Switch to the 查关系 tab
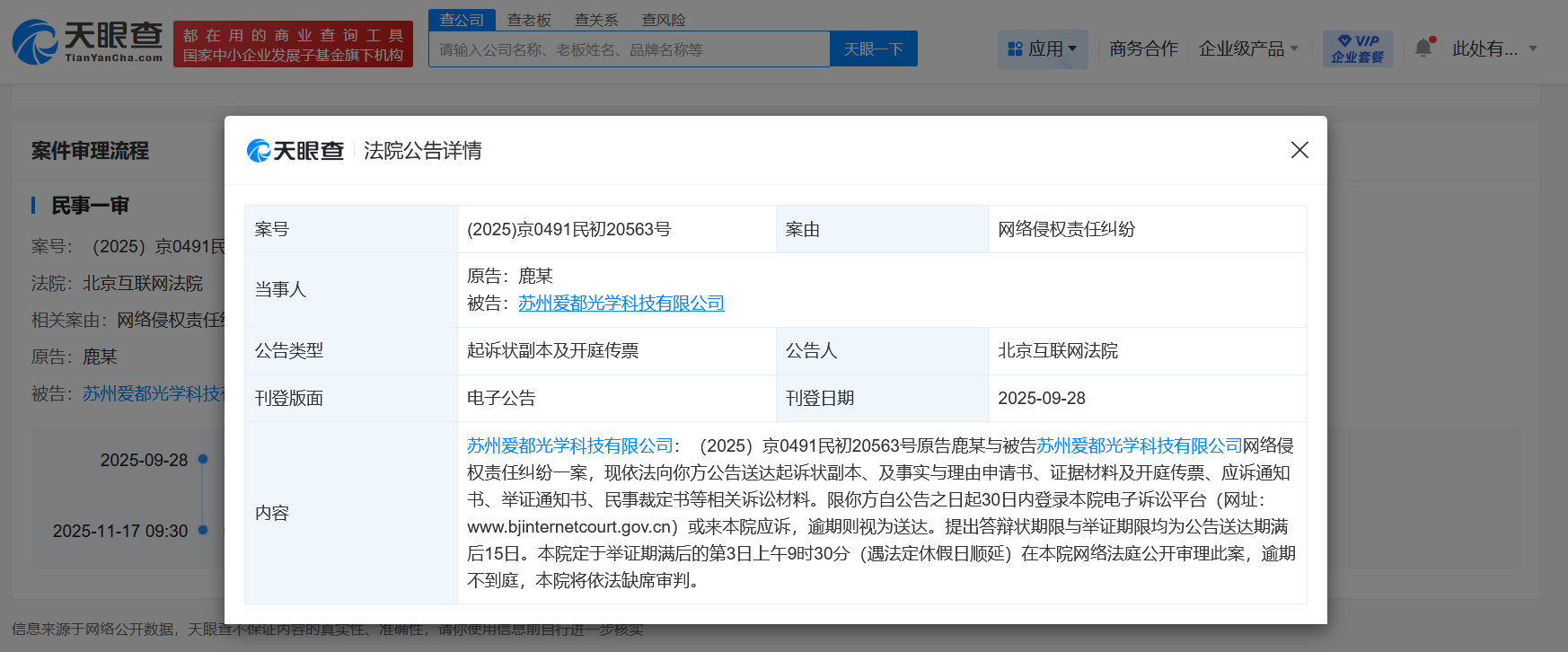1568x652 pixels. (596, 20)
